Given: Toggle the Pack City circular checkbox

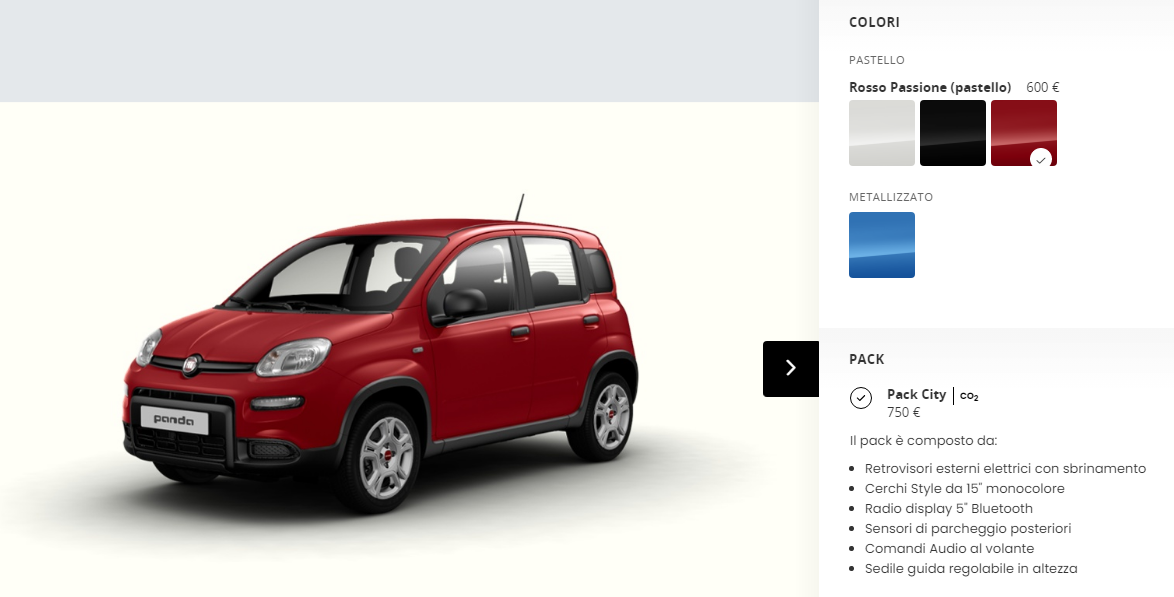Looking at the screenshot, I should pyautogui.click(x=861, y=398).
